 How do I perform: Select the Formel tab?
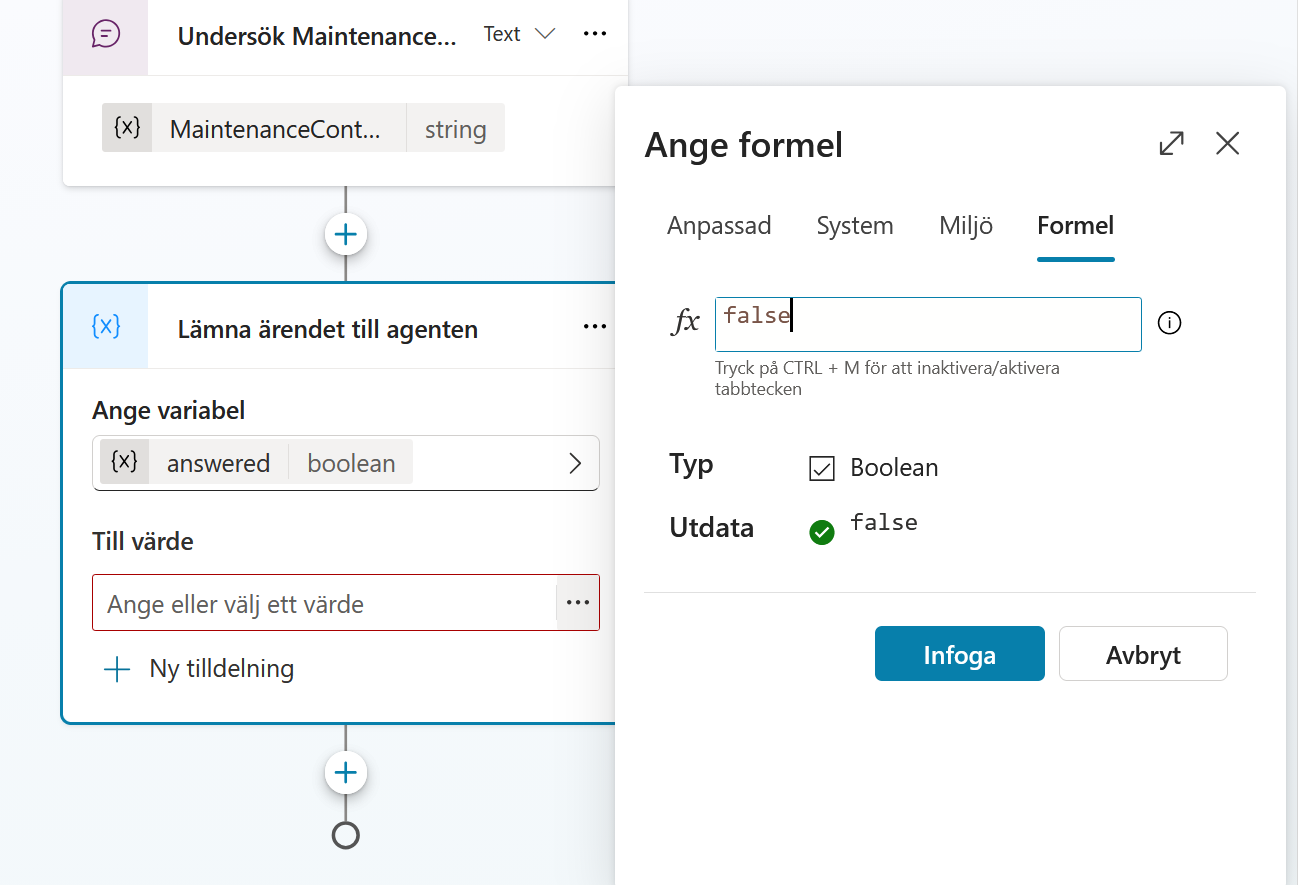[1076, 226]
